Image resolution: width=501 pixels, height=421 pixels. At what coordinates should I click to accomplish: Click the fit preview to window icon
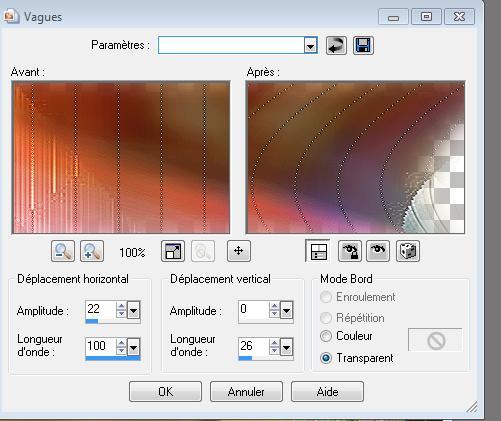tap(173, 251)
